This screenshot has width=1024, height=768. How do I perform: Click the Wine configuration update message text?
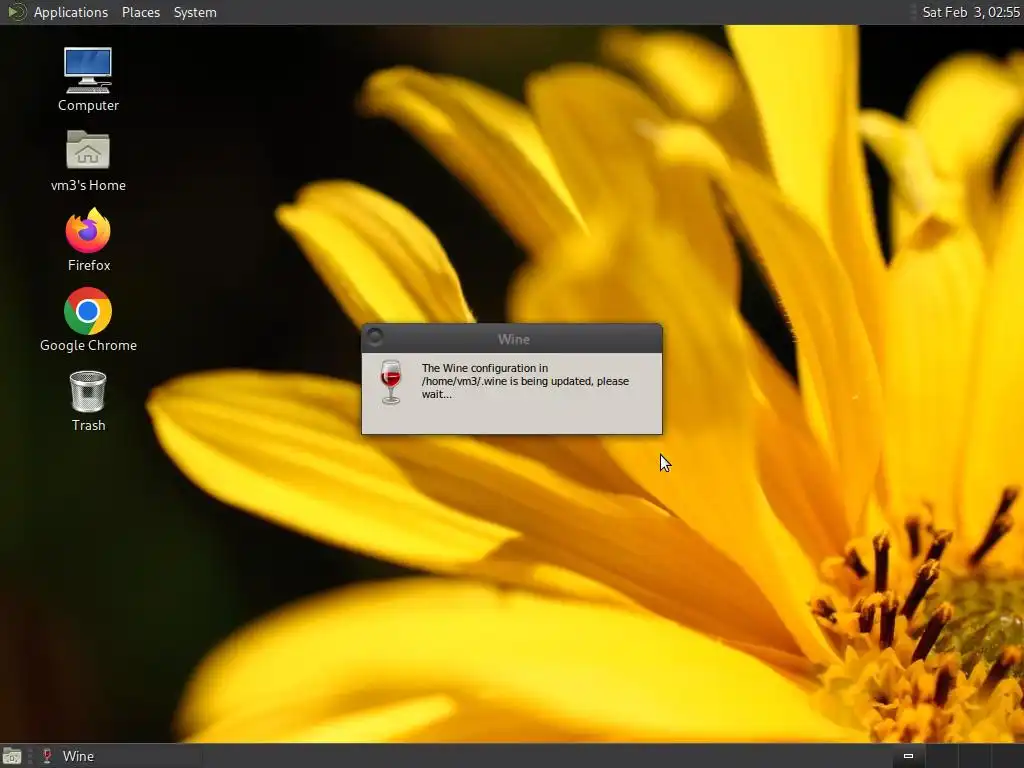(x=525, y=381)
